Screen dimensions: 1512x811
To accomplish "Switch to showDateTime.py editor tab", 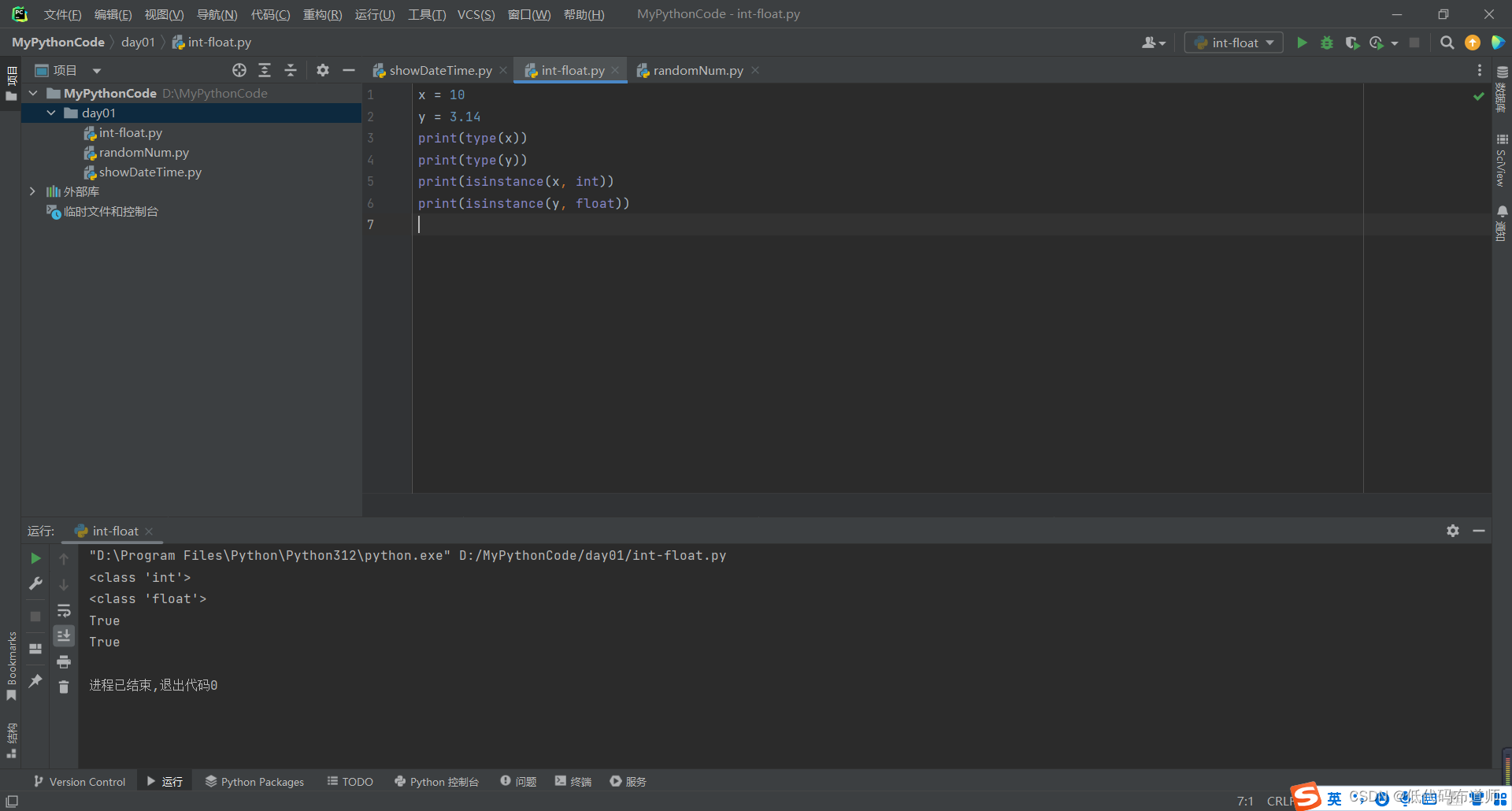I will pos(440,70).
